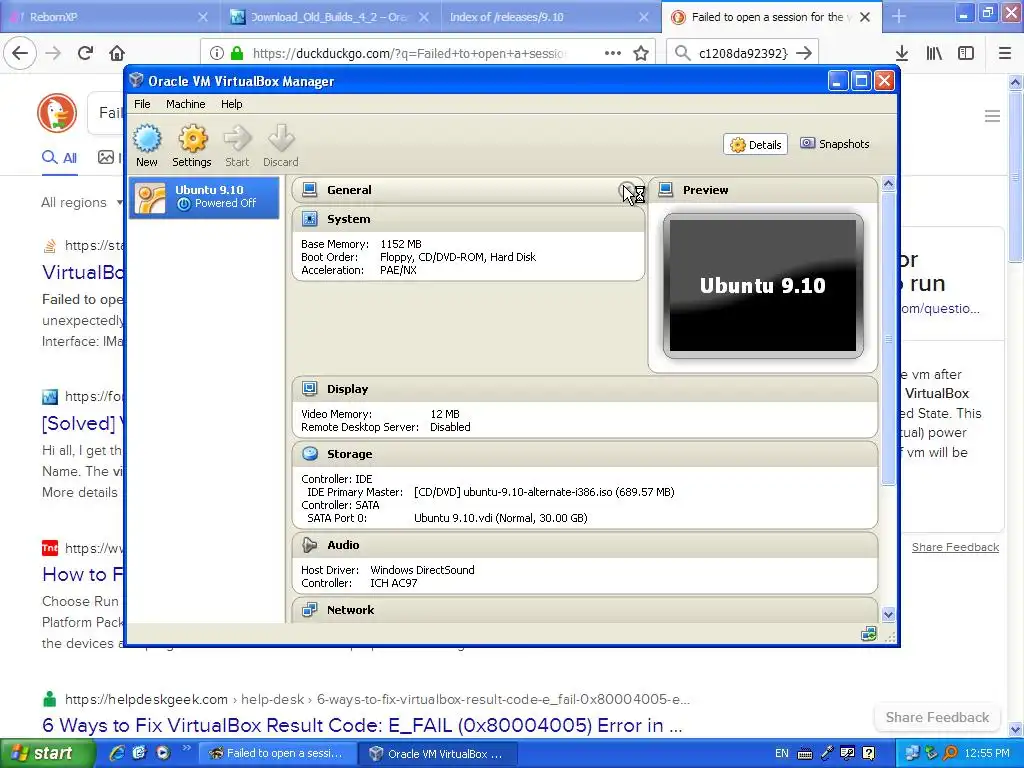Open the File menu in VirtualBox
Screen dimensions: 1024x768
tap(142, 104)
